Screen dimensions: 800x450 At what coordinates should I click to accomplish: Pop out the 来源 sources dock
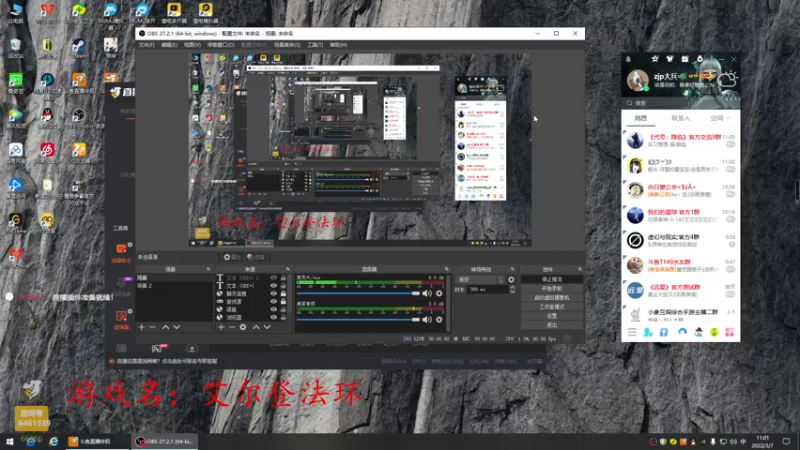point(288,269)
